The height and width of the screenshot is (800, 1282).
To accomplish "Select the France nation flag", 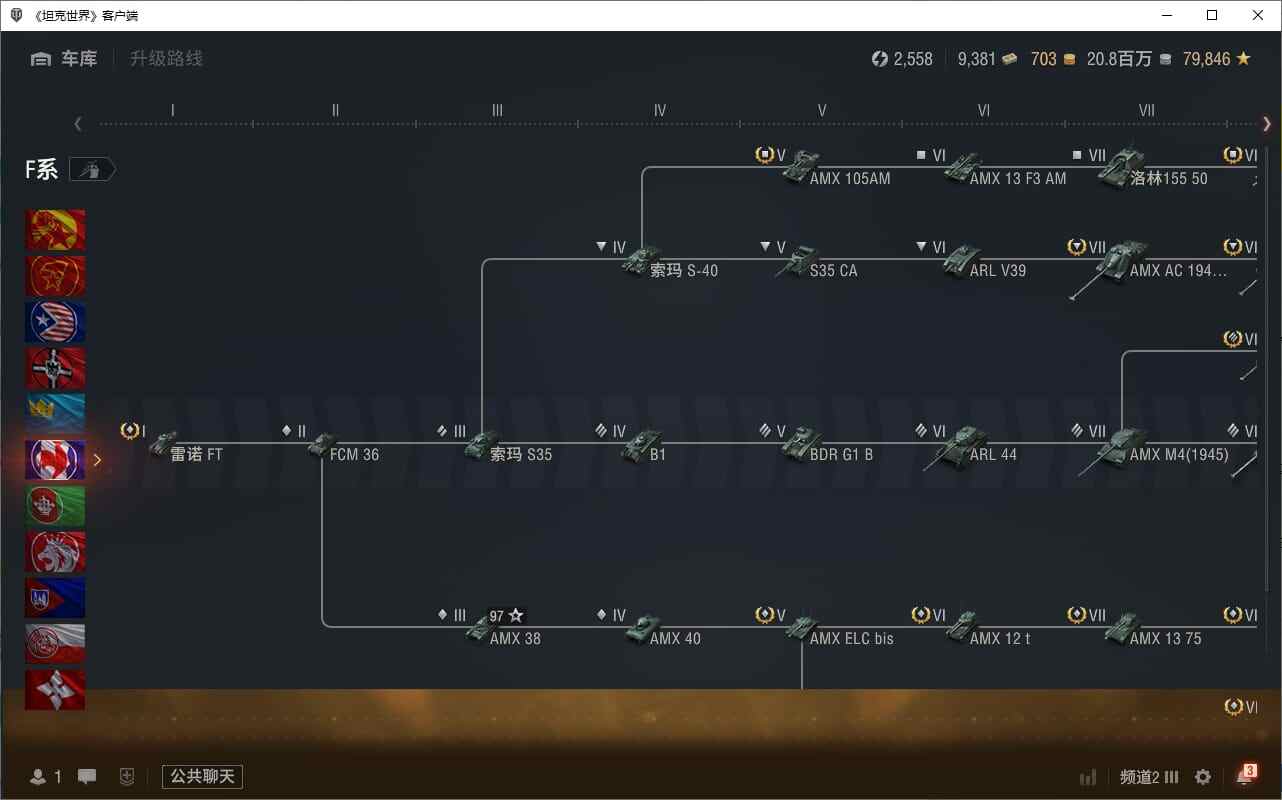I will pos(55,460).
